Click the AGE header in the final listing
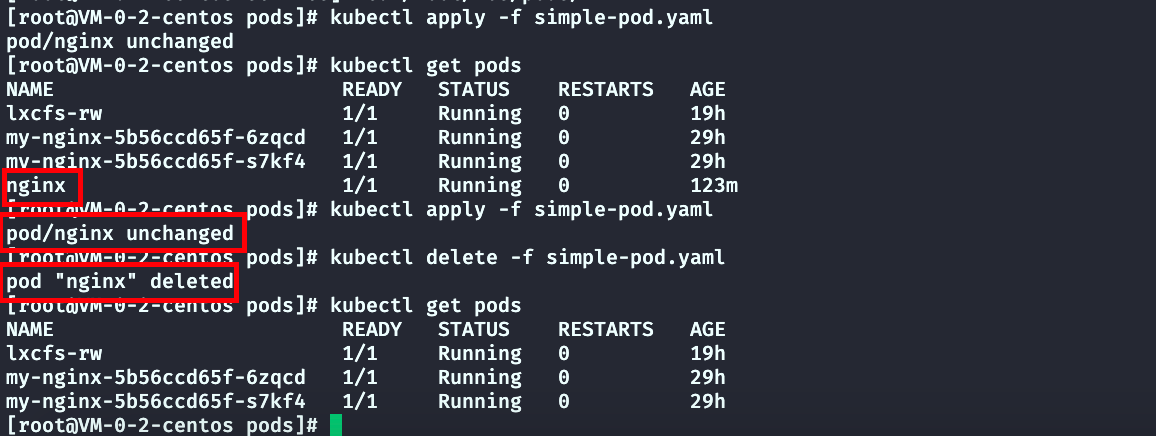Image resolution: width=1156 pixels, height=436 pixels. pyautogui.click(x=708, y=329)
